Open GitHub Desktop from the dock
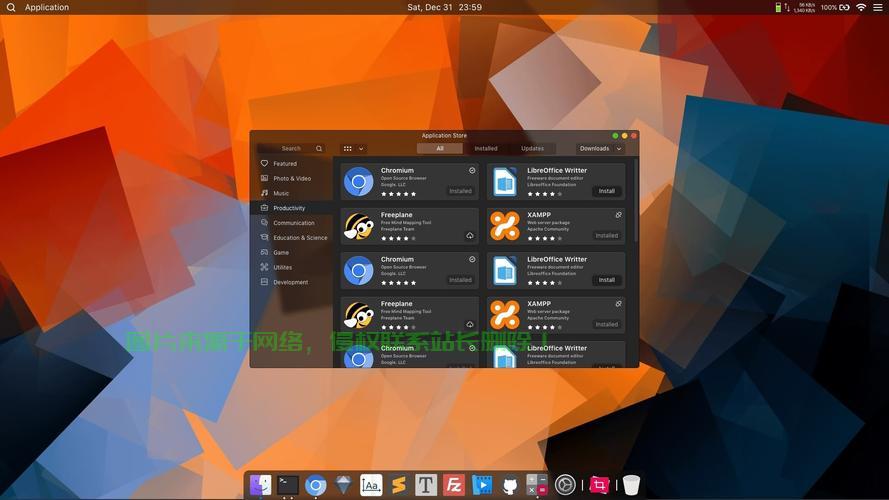This screenshot has width=889, height=500. (509, 485)
